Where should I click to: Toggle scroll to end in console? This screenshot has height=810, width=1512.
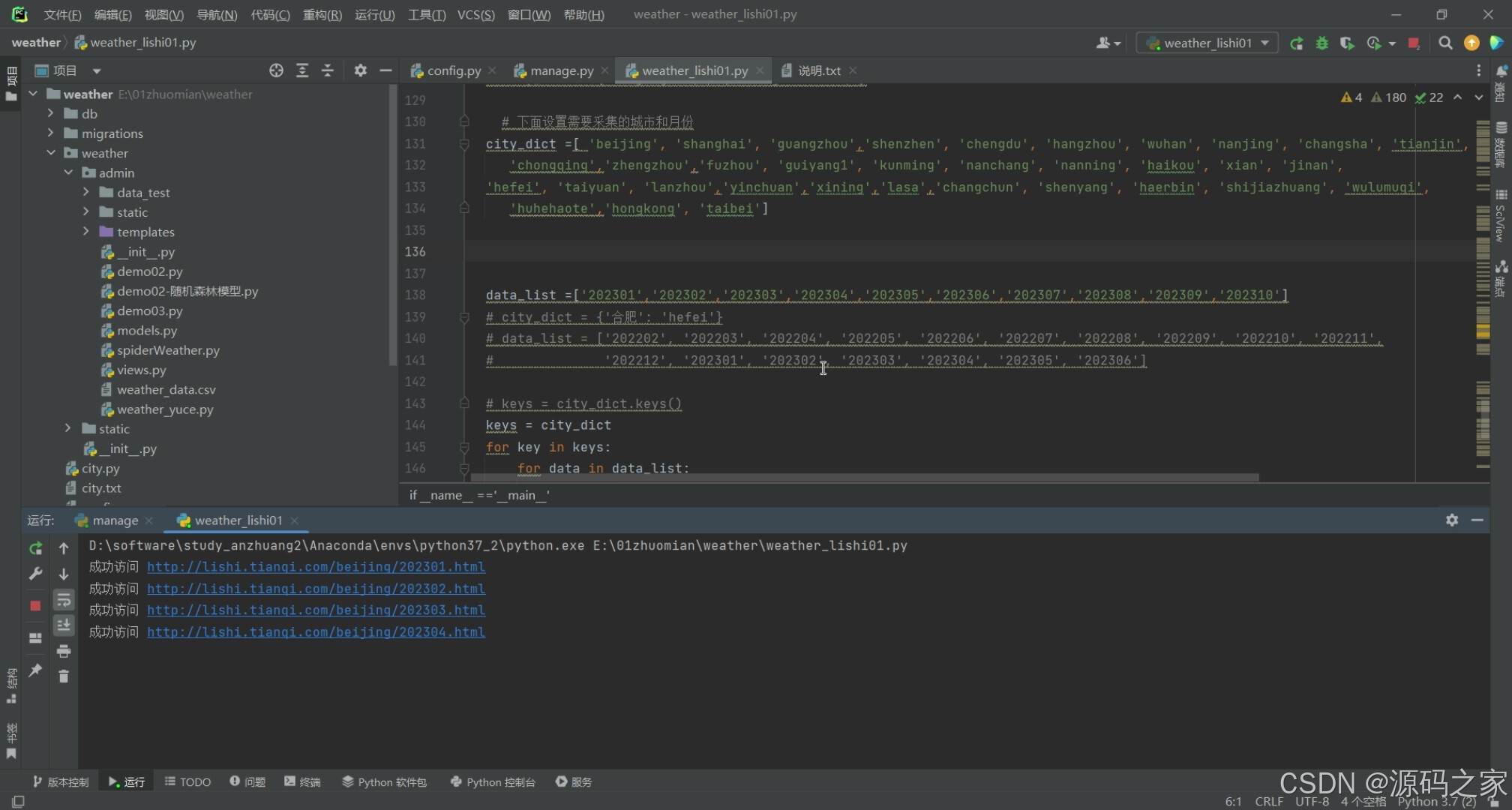click(64, 625)
